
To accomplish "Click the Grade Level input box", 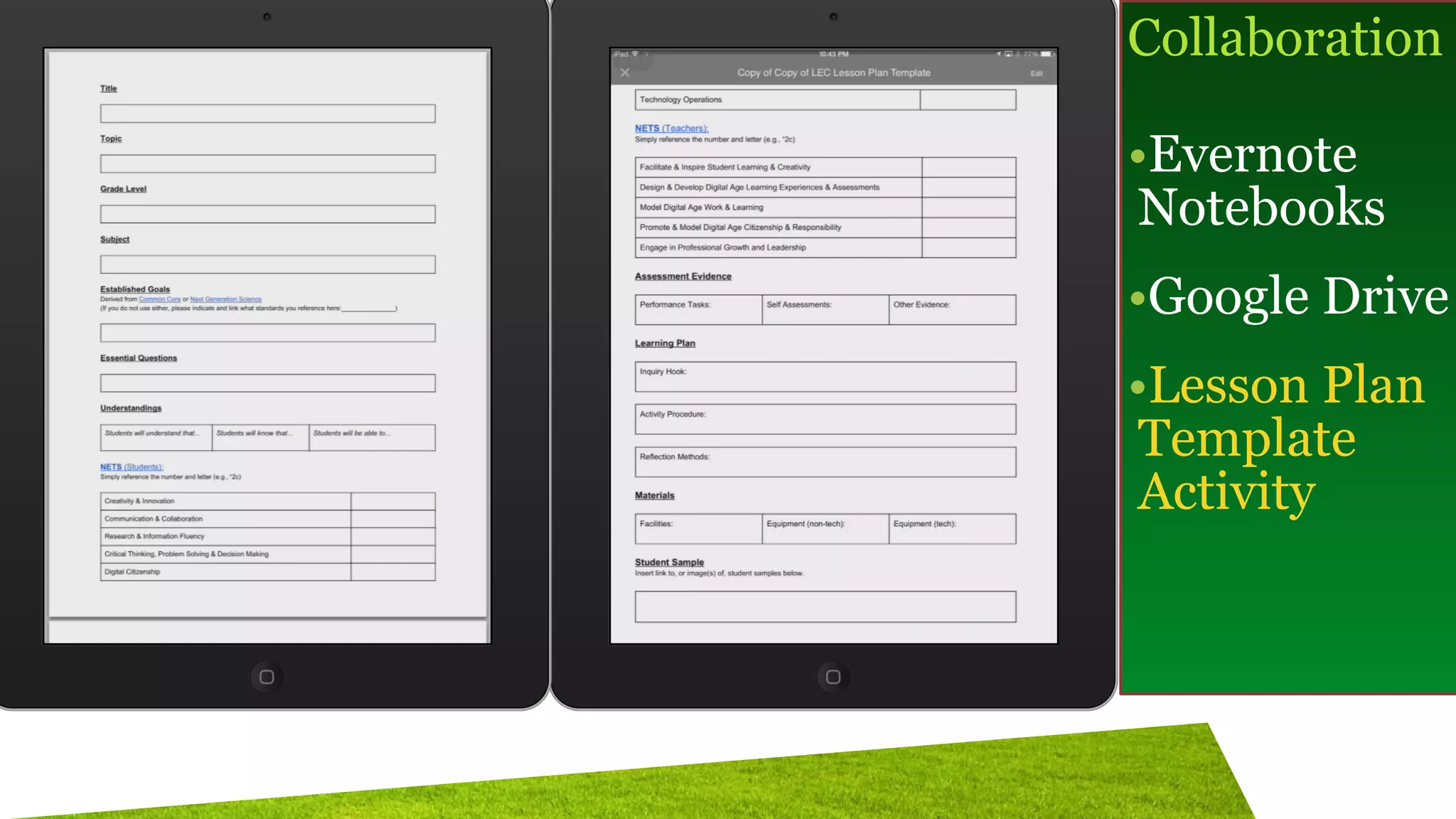I will click(268, 214).
